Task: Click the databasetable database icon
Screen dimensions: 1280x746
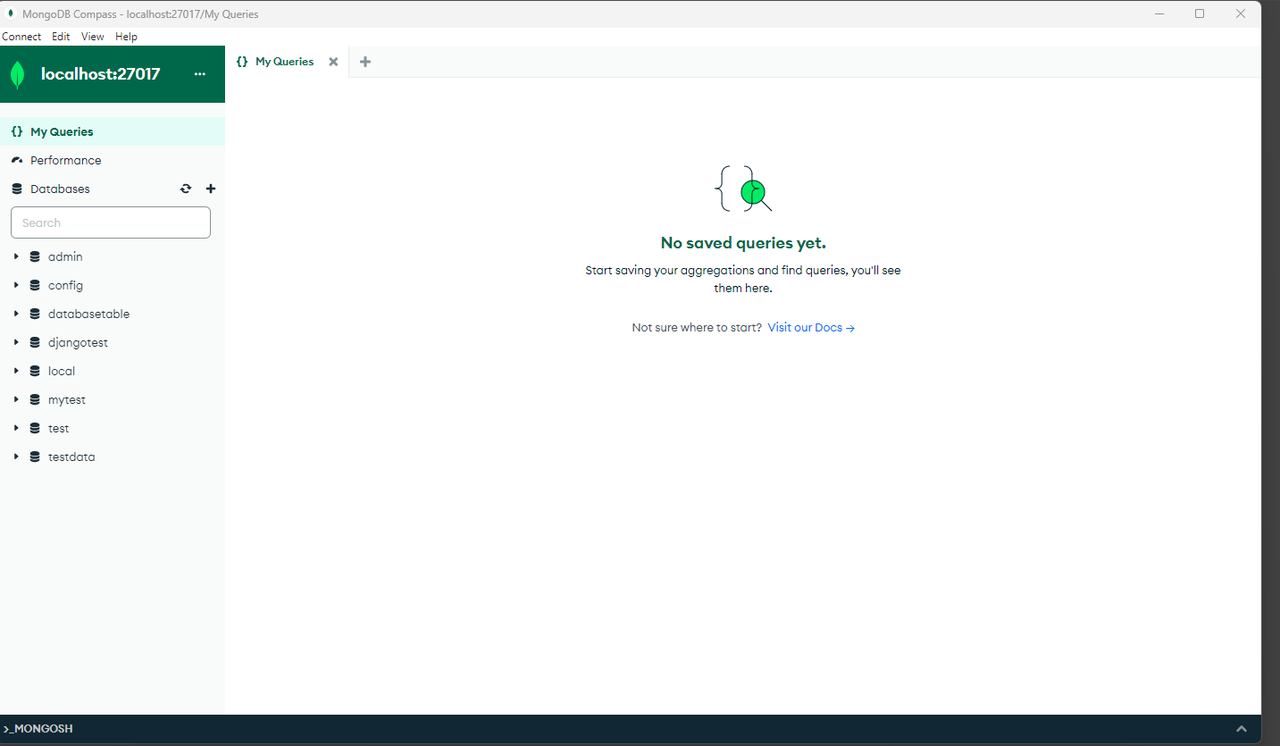Action: pyautogui.click(x=35, y=314)
